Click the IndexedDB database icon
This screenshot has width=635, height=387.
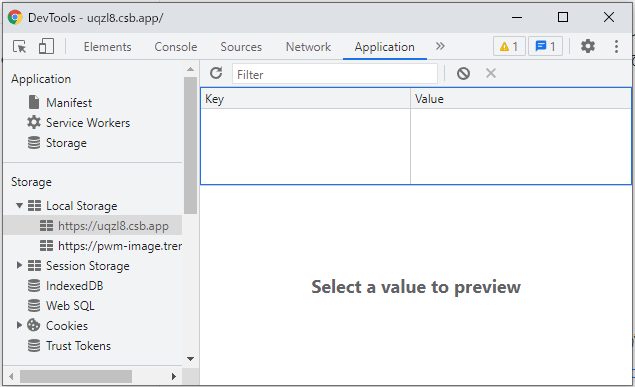click(x=34, y=285)
